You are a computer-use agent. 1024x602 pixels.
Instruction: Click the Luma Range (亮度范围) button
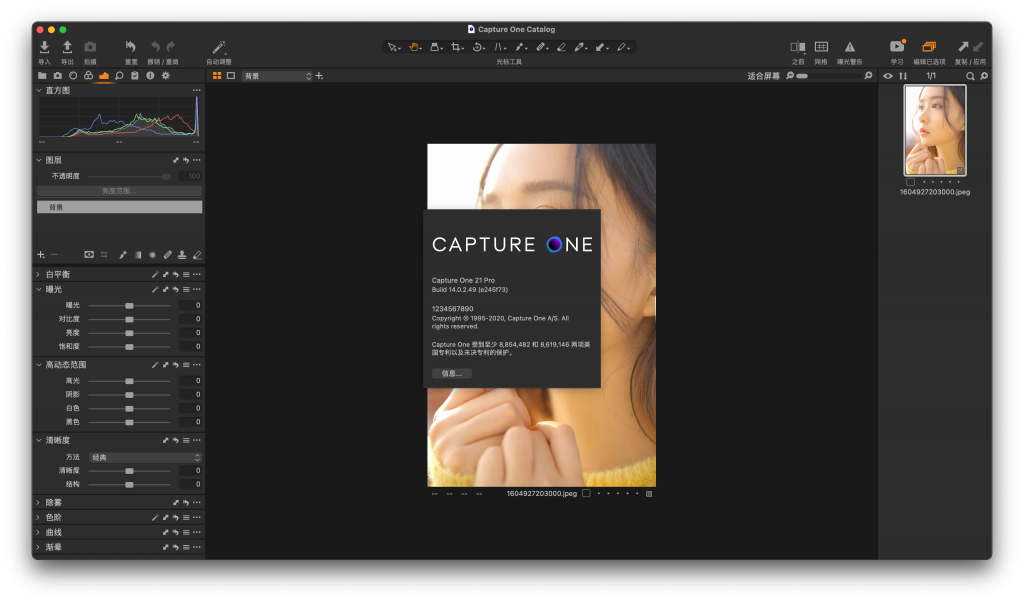click(119, 191)
